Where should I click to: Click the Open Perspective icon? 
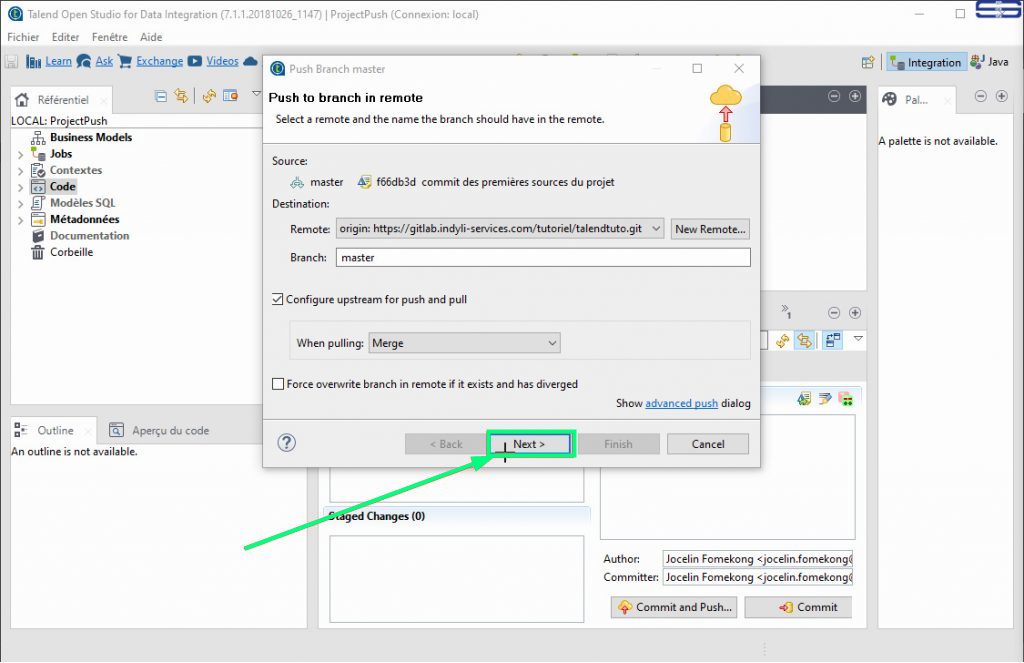pos(869,62)
